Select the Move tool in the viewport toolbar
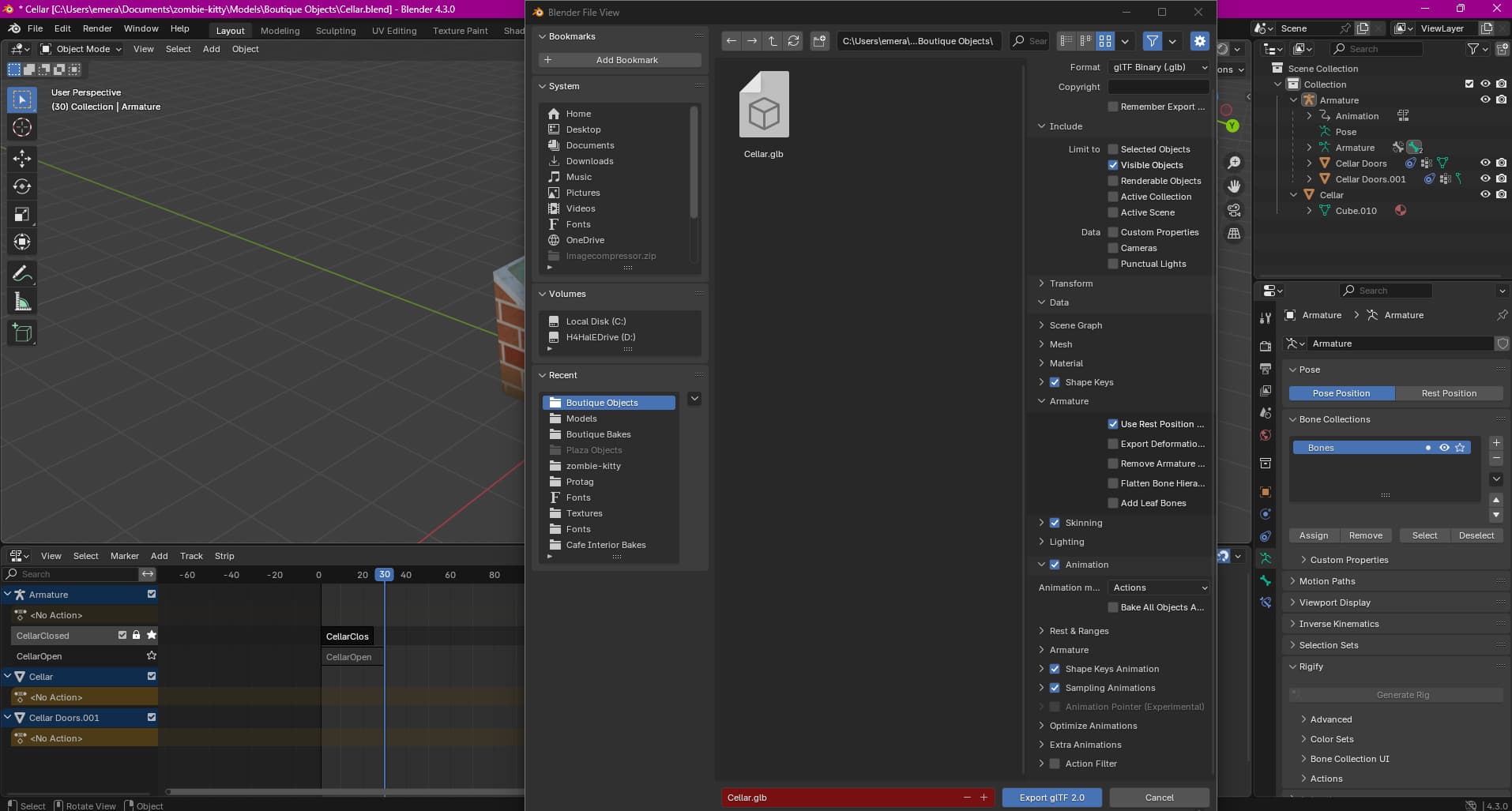This screenshot has width=1512, height=811. click(22, 158)
